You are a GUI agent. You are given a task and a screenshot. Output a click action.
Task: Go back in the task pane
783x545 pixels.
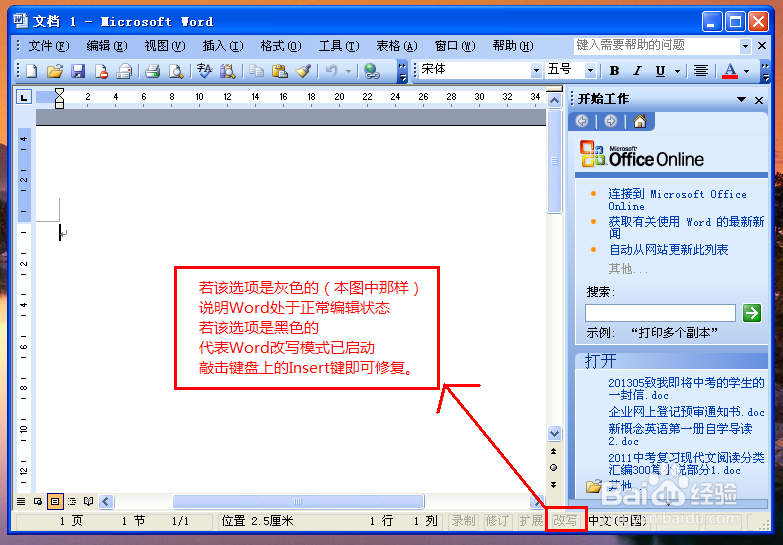point(582,121)
